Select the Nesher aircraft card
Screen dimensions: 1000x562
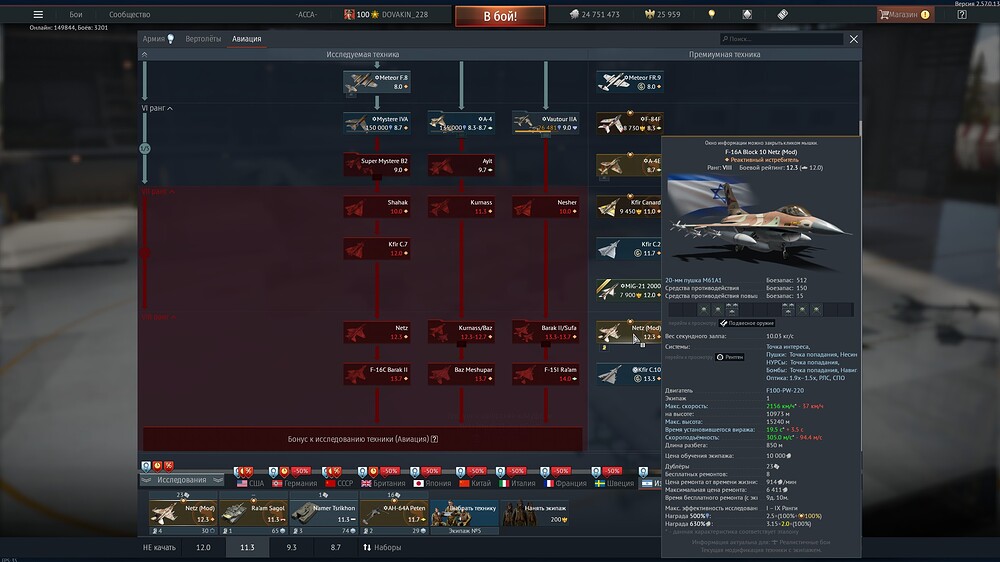coord(545,207)
